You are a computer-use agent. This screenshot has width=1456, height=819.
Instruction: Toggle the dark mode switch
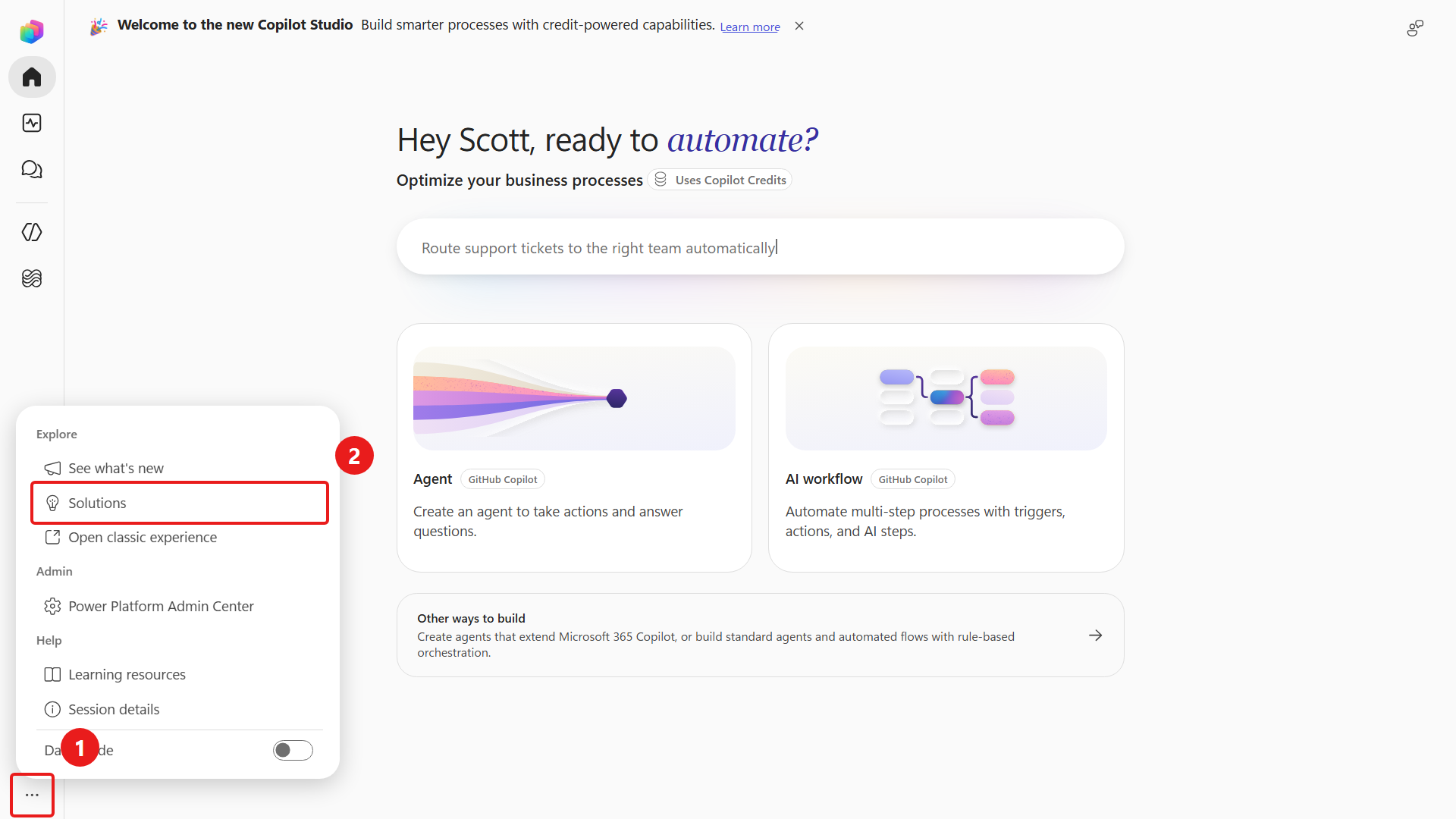tap(293, 750)
